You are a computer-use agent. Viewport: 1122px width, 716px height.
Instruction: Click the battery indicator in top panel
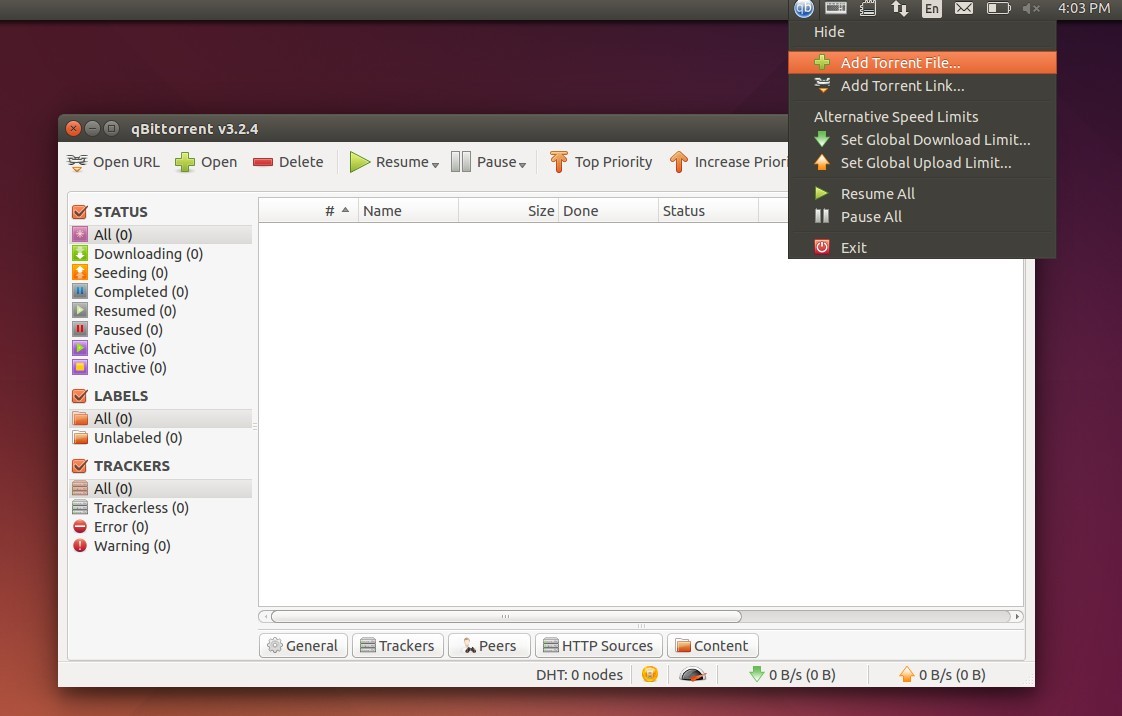998,8
